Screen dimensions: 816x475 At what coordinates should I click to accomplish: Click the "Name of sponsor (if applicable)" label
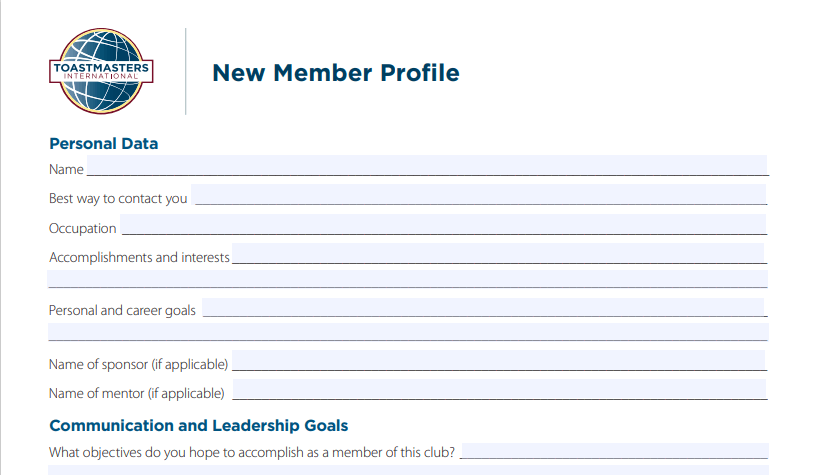pos(138,364)
